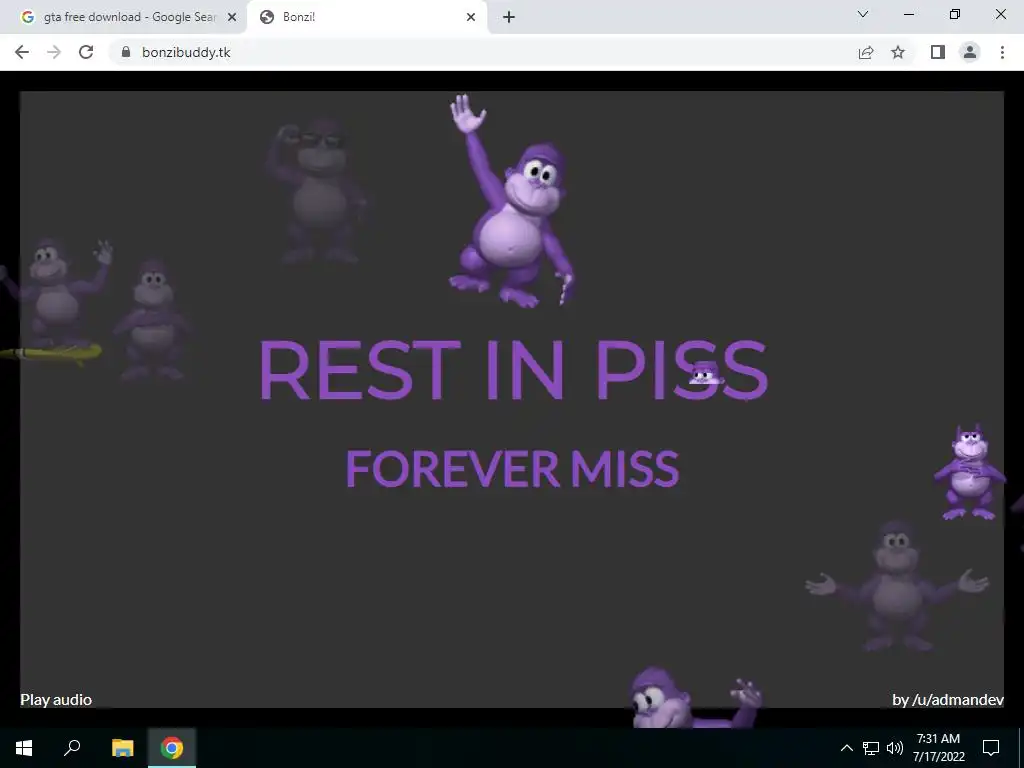This screenshot has height=768, width=1024.
Task: Click the REST IN PISS heading
Action: tap(513, 370)
